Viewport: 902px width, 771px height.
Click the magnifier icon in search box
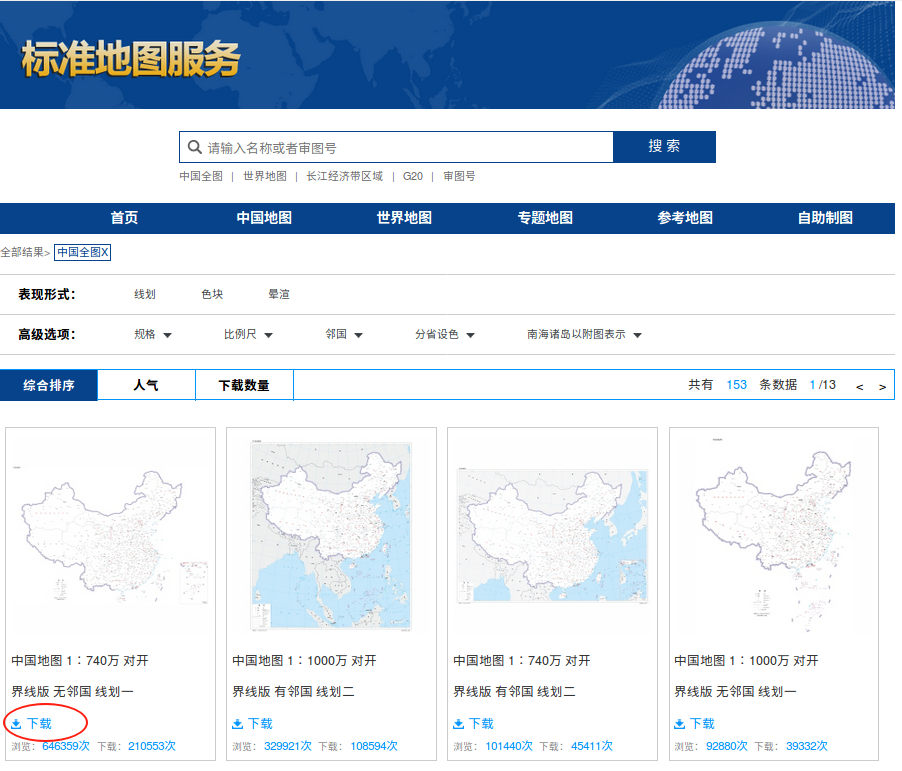click(194, 147)
